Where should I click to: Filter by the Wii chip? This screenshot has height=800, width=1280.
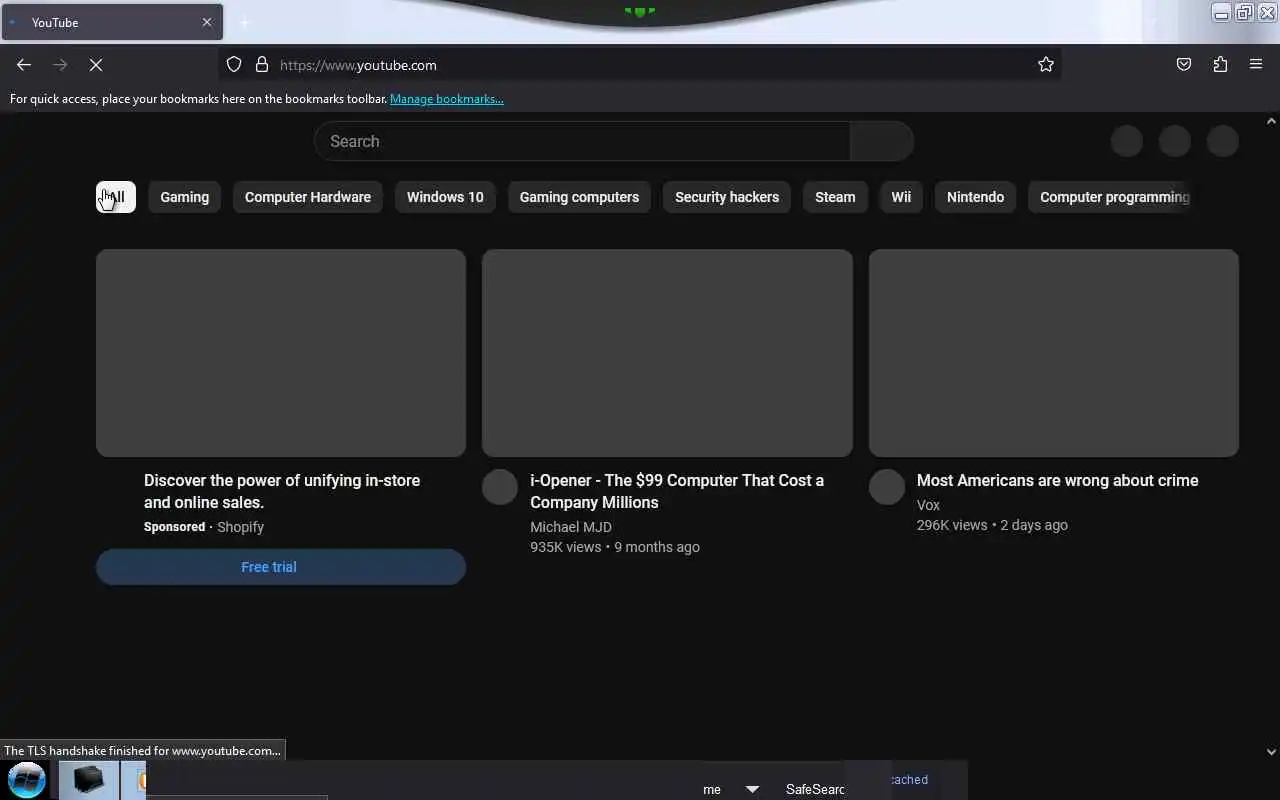(901, 197)
